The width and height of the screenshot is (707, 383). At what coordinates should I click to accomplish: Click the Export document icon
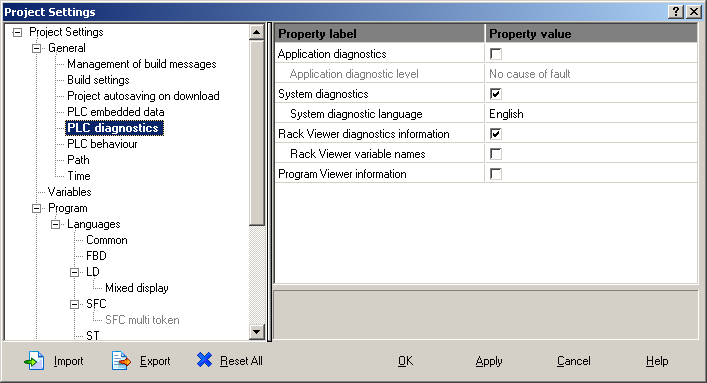[121, 361]
